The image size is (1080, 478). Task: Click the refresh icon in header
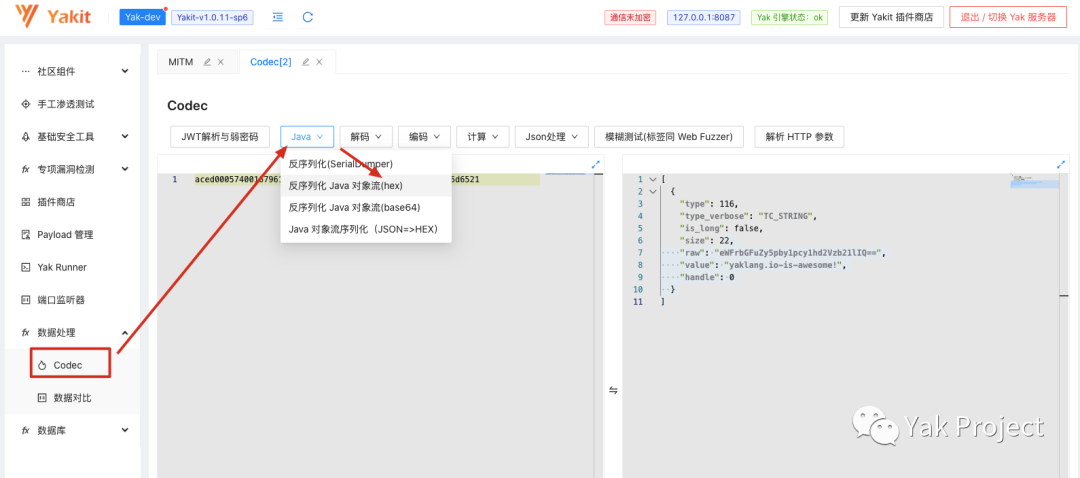(308, 17)
